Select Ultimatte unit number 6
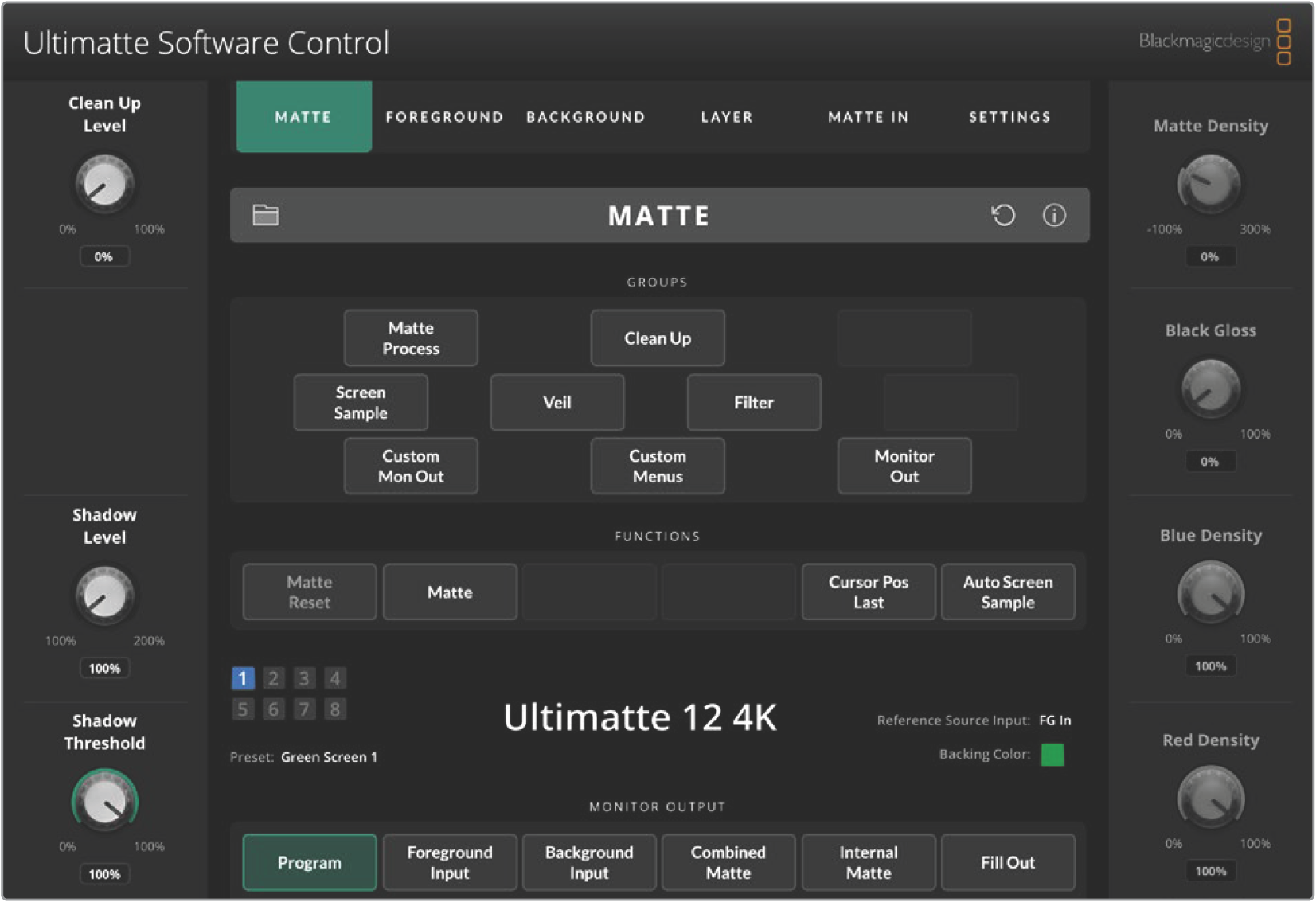The height and width of the screenshot is (902, 1316). pyautogui.click(x=273, y=709)
